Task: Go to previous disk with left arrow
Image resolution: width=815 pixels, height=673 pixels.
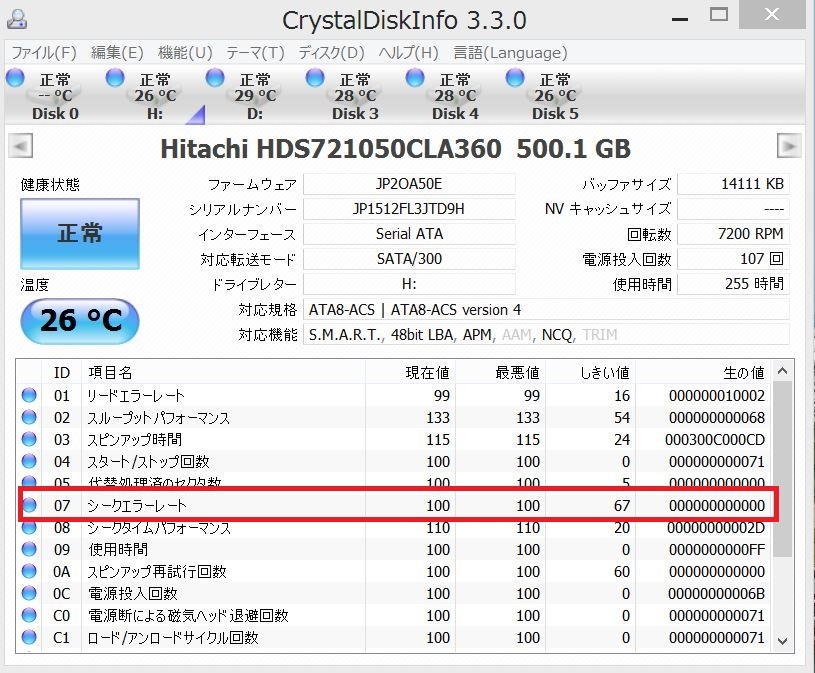Action: (19, 148)
